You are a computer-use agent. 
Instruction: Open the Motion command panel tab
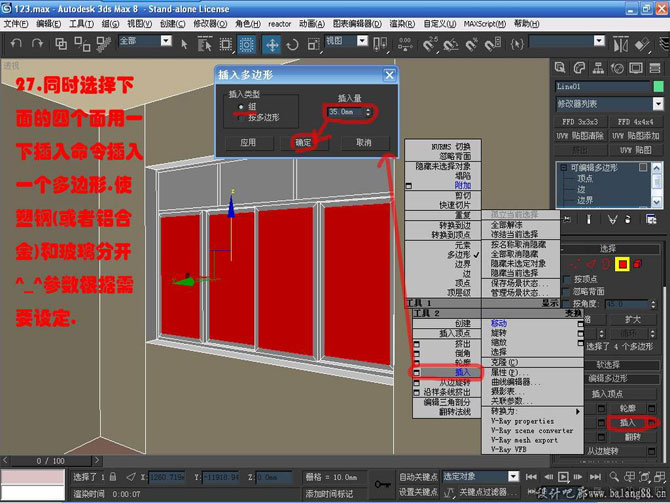coord(617,68)
